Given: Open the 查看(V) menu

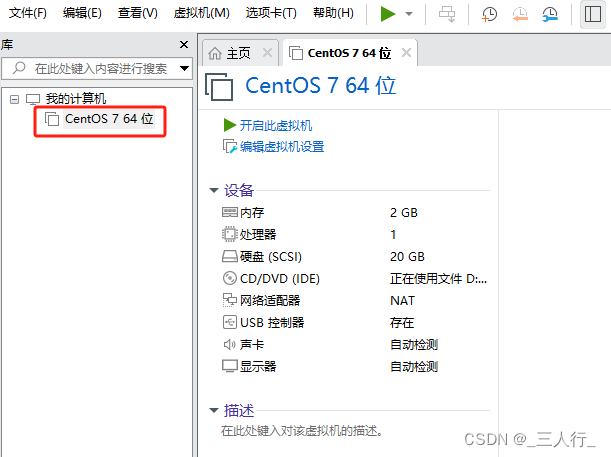Looking at the screenshot, I should pos(138,13).
